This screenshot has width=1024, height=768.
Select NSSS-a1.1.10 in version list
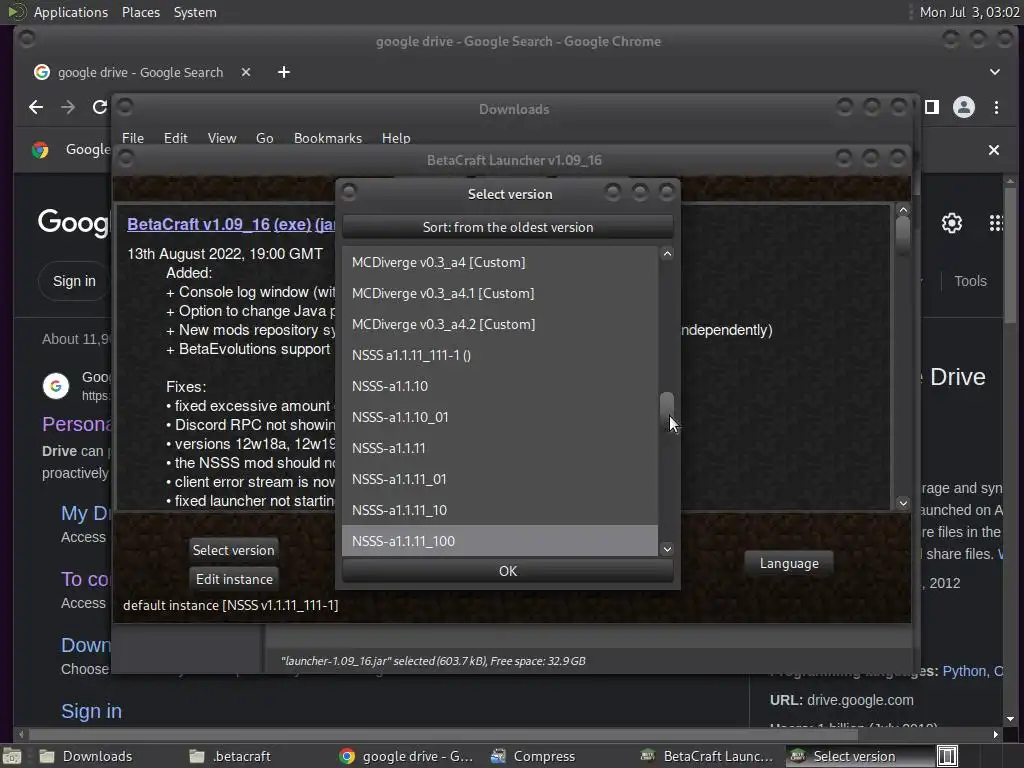500,386
